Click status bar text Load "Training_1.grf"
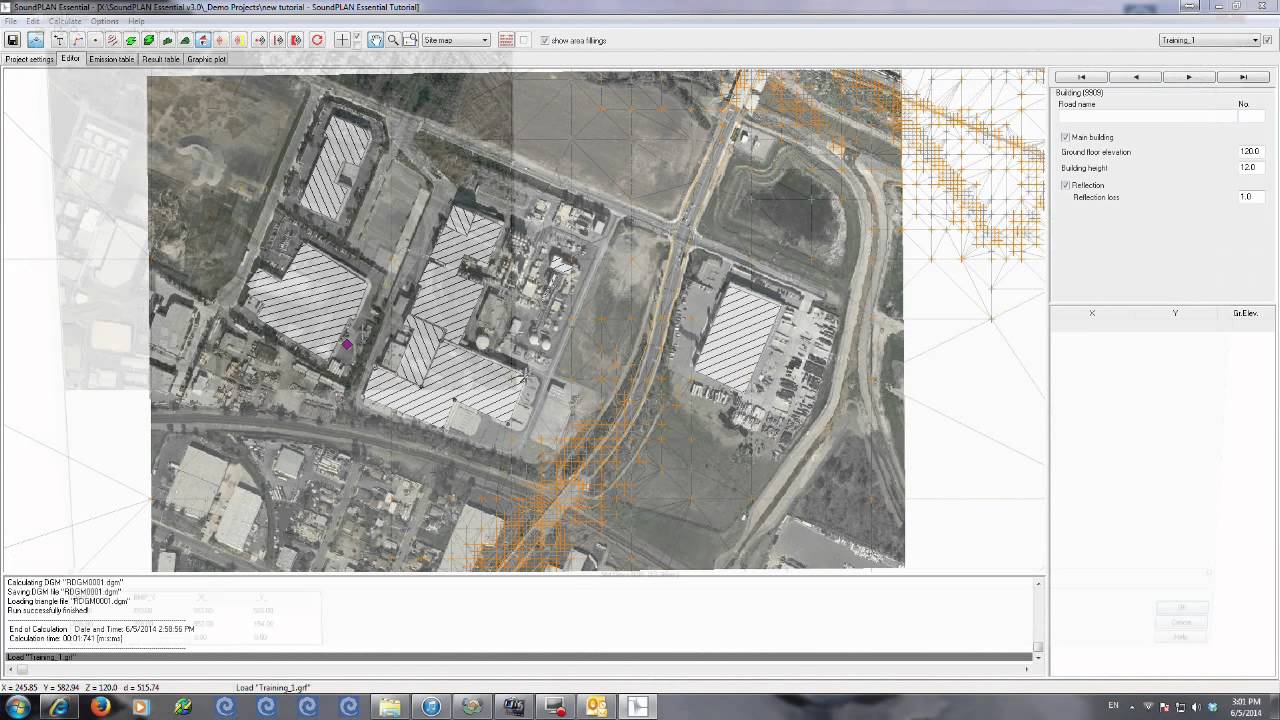 click(x=273, y=688)
